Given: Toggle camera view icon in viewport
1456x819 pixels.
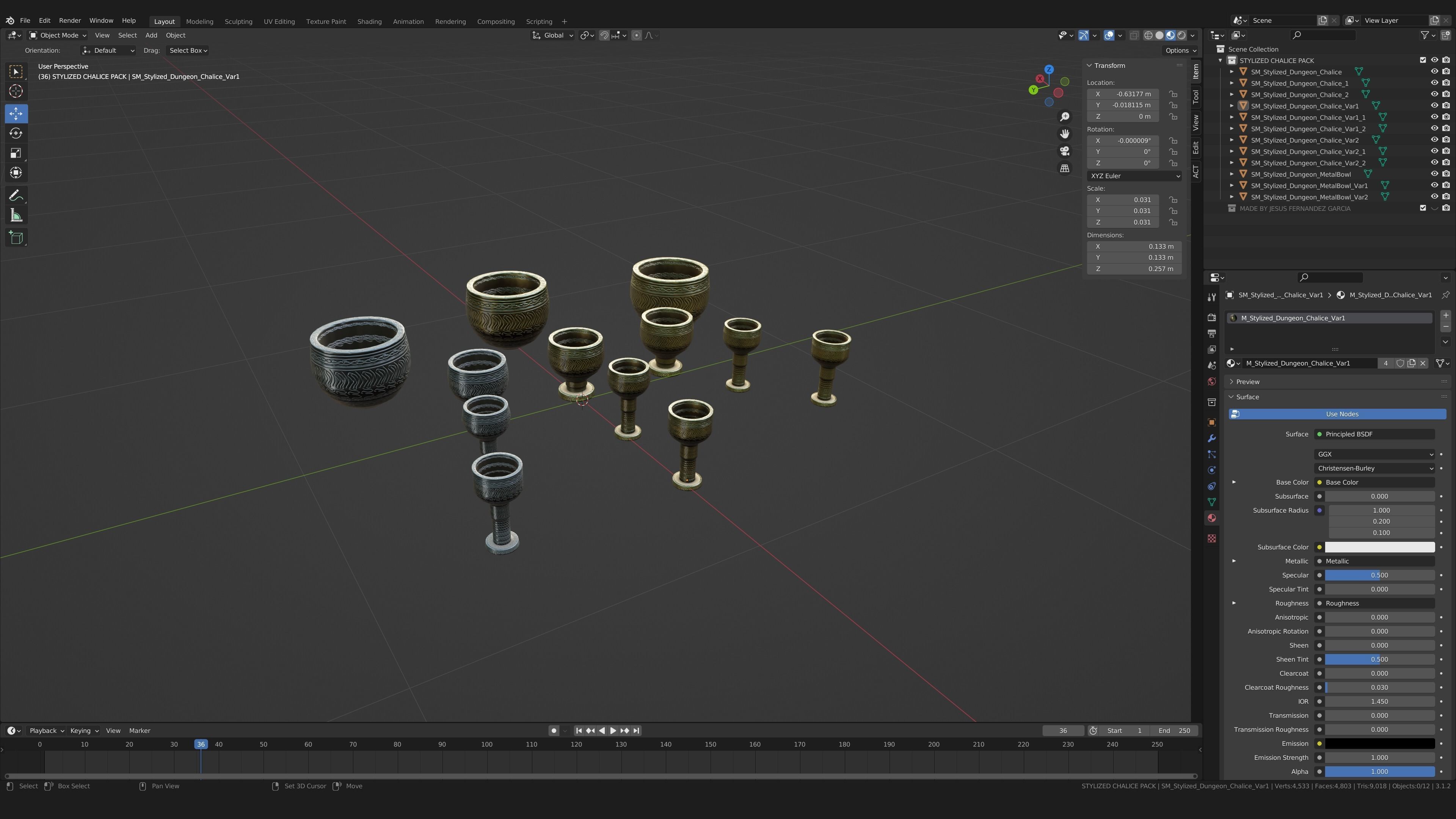Looking at the screenshot, I should coord(1064,151).
